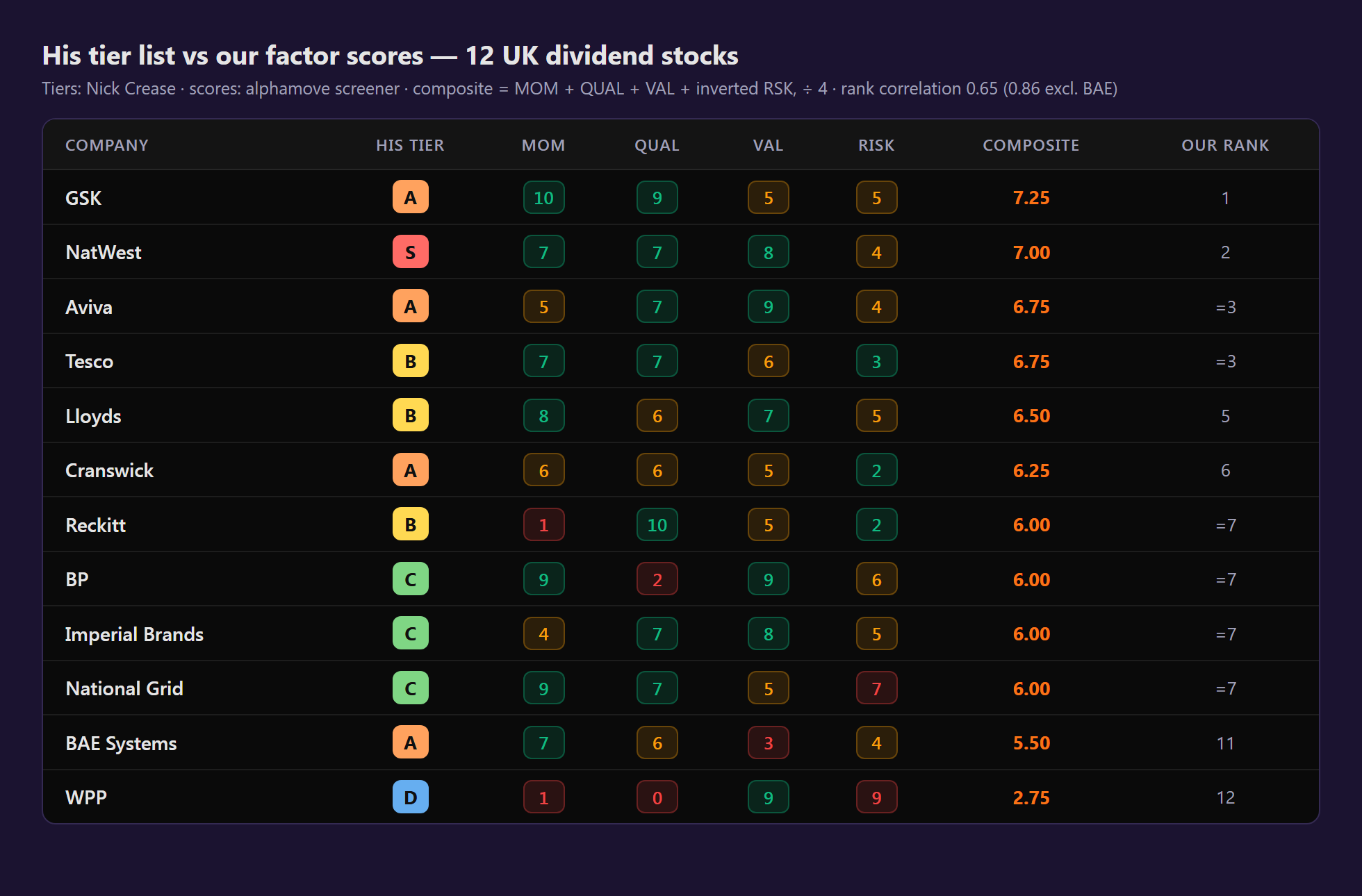Click the S tier badge for NatWest
1362x896 pixels.
click(x=410, y=252)
